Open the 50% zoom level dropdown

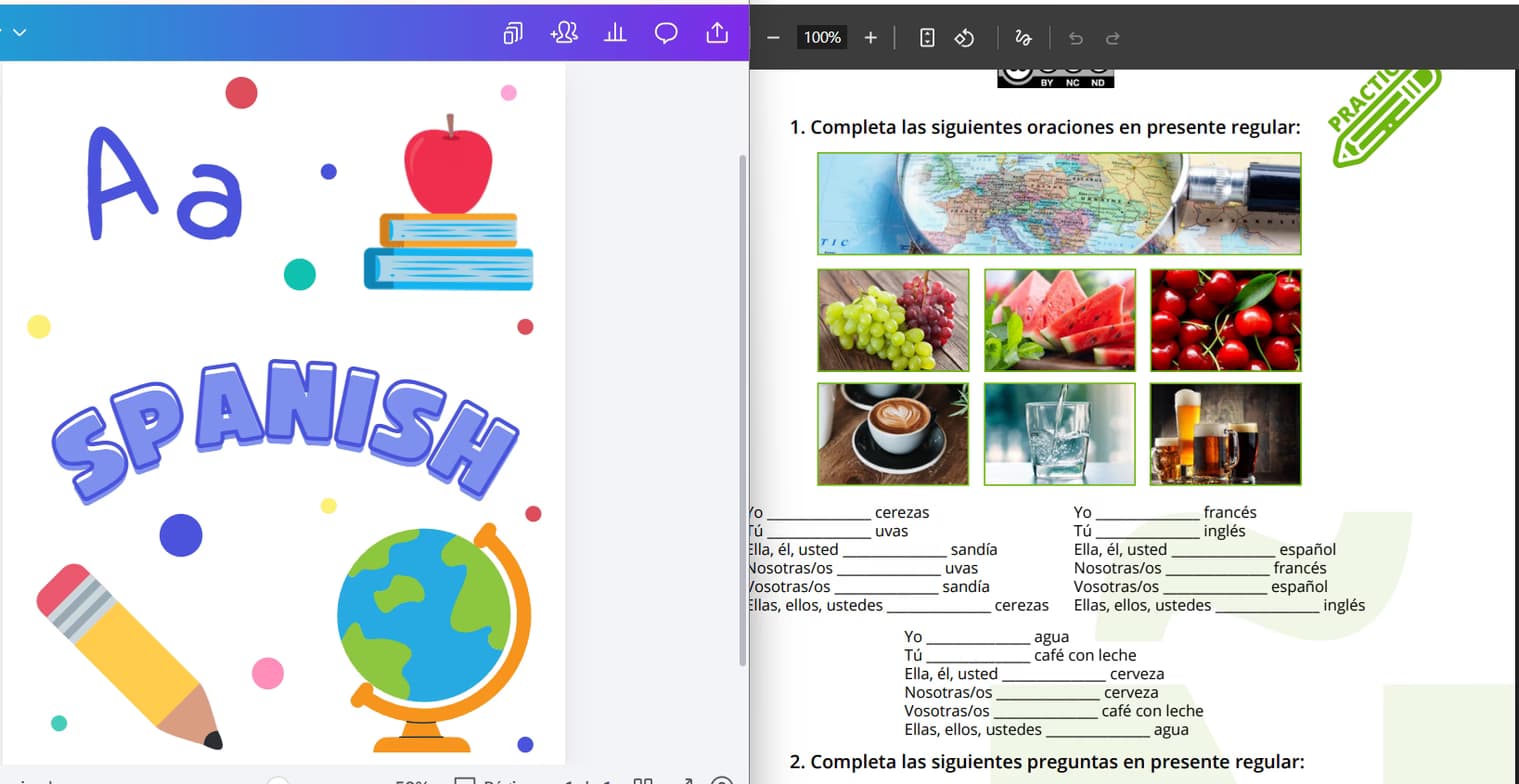410,779
